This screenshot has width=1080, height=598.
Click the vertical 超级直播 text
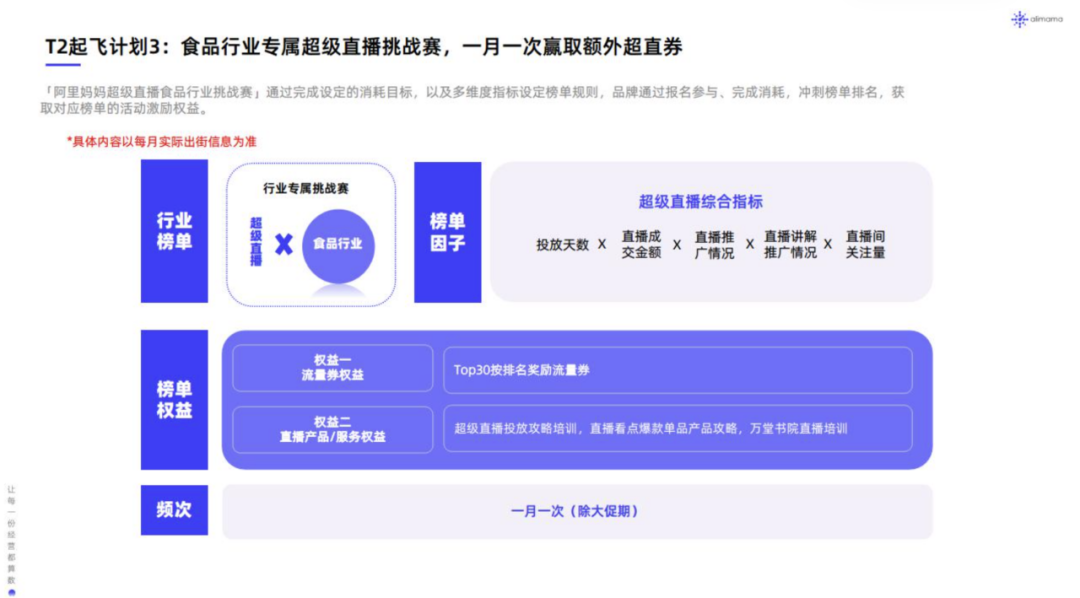(x=256, y=242)
